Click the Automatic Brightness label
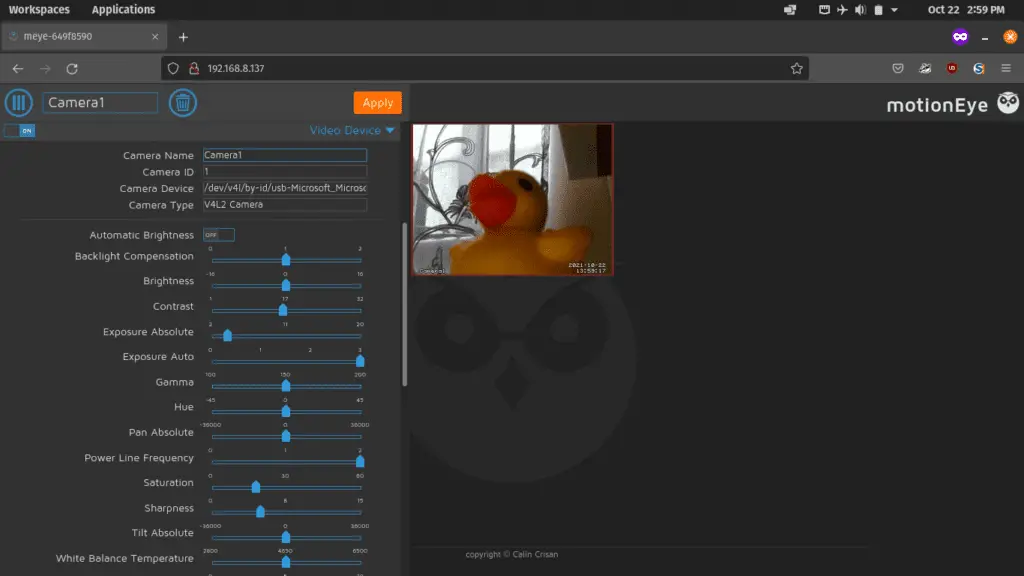Screen dimensions: 1024x576 [142, 235]
